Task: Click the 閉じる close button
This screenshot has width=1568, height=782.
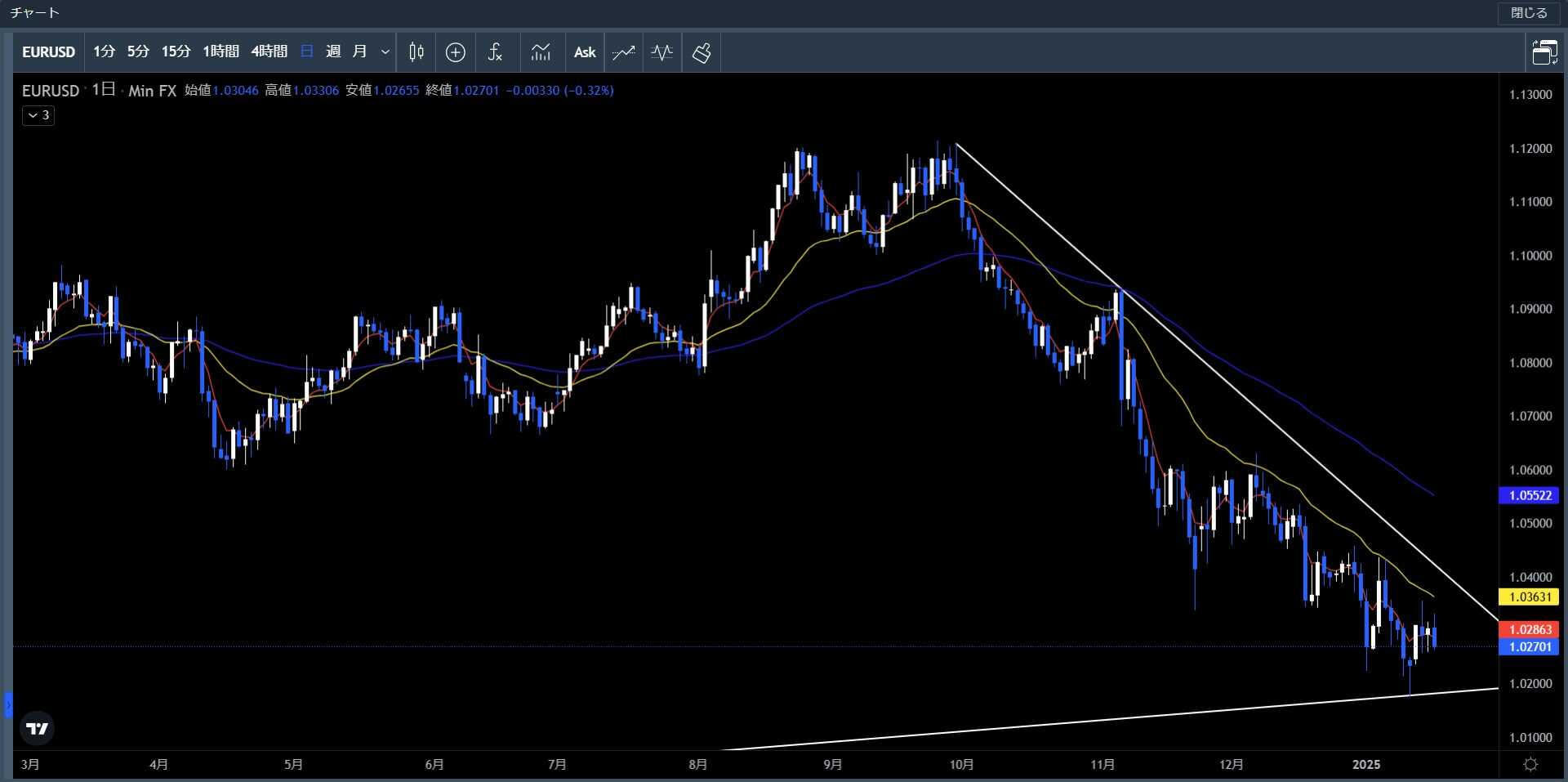Action: tap(1529, 13)
